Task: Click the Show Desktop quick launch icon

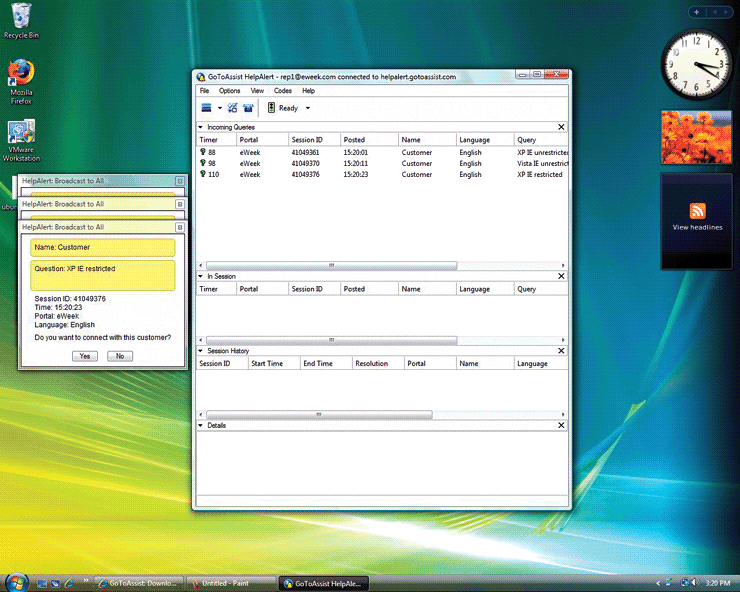Action: pos(42,584)
